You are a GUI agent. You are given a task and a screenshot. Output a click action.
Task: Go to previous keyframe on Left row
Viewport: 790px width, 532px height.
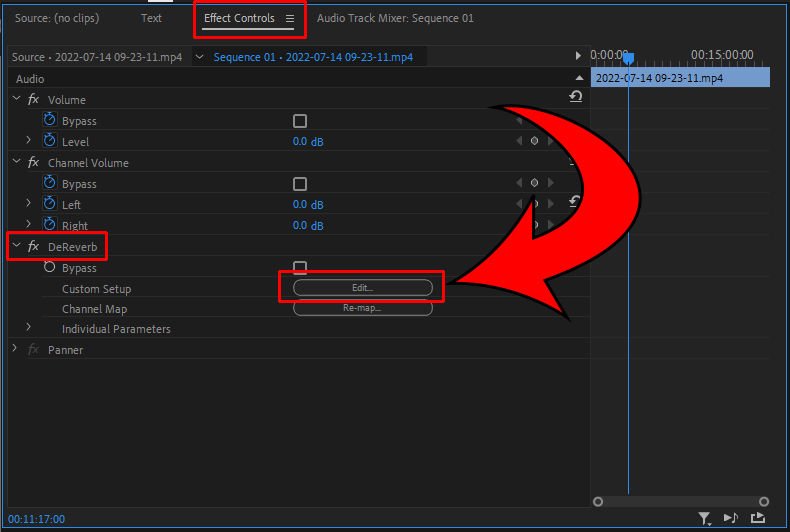pyautogui.click(x=519, y=204)
